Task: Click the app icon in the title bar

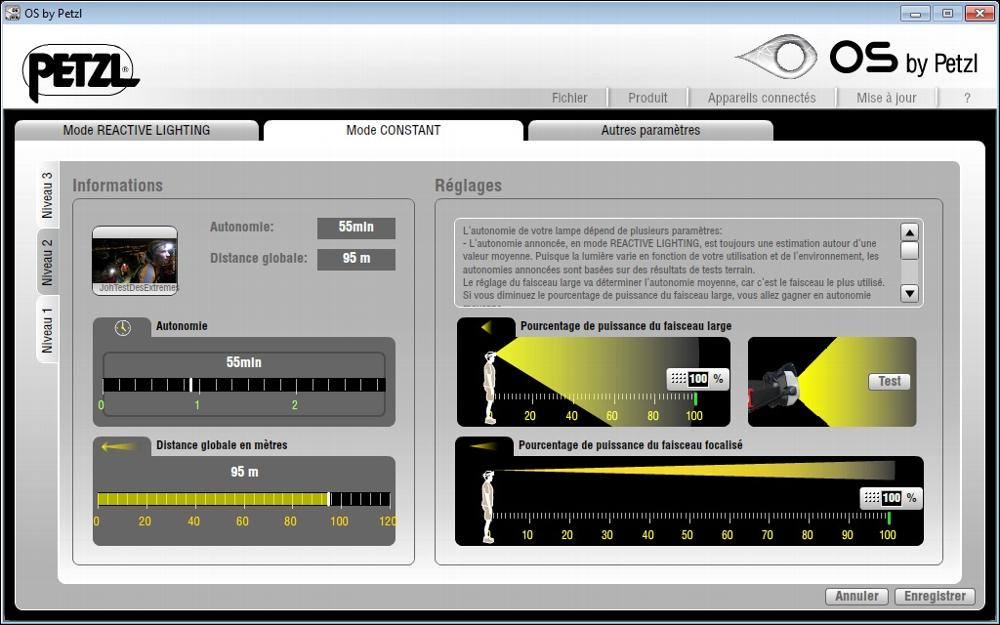Action: pyautogui.click(x=12, y=13)
